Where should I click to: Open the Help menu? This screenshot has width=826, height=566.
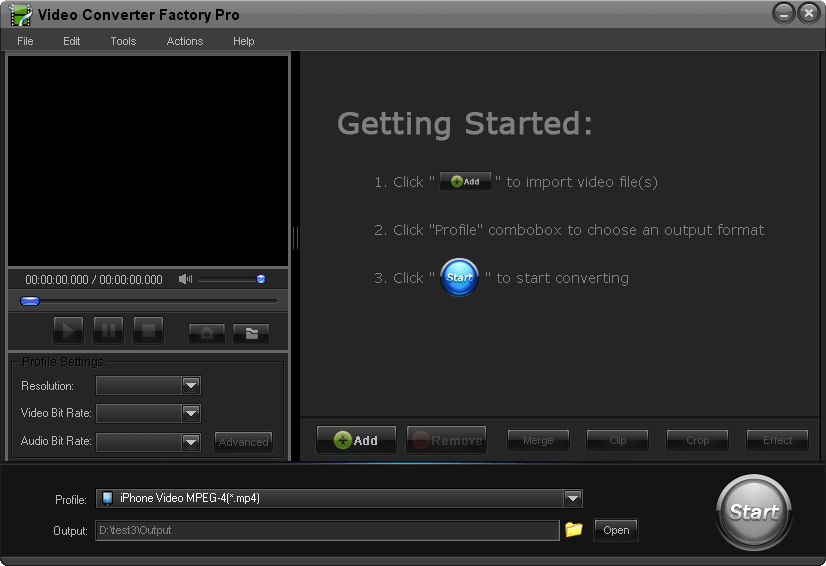click(x=243, y=41)
